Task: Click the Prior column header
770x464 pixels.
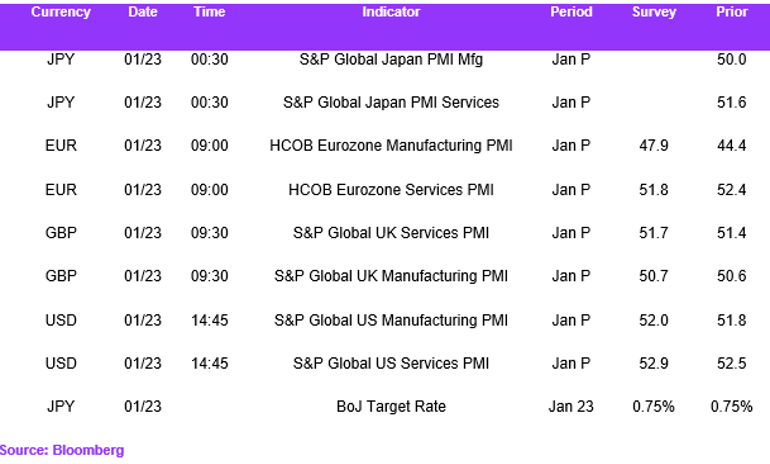Action: pyautogui.click(x=732, y=12)
